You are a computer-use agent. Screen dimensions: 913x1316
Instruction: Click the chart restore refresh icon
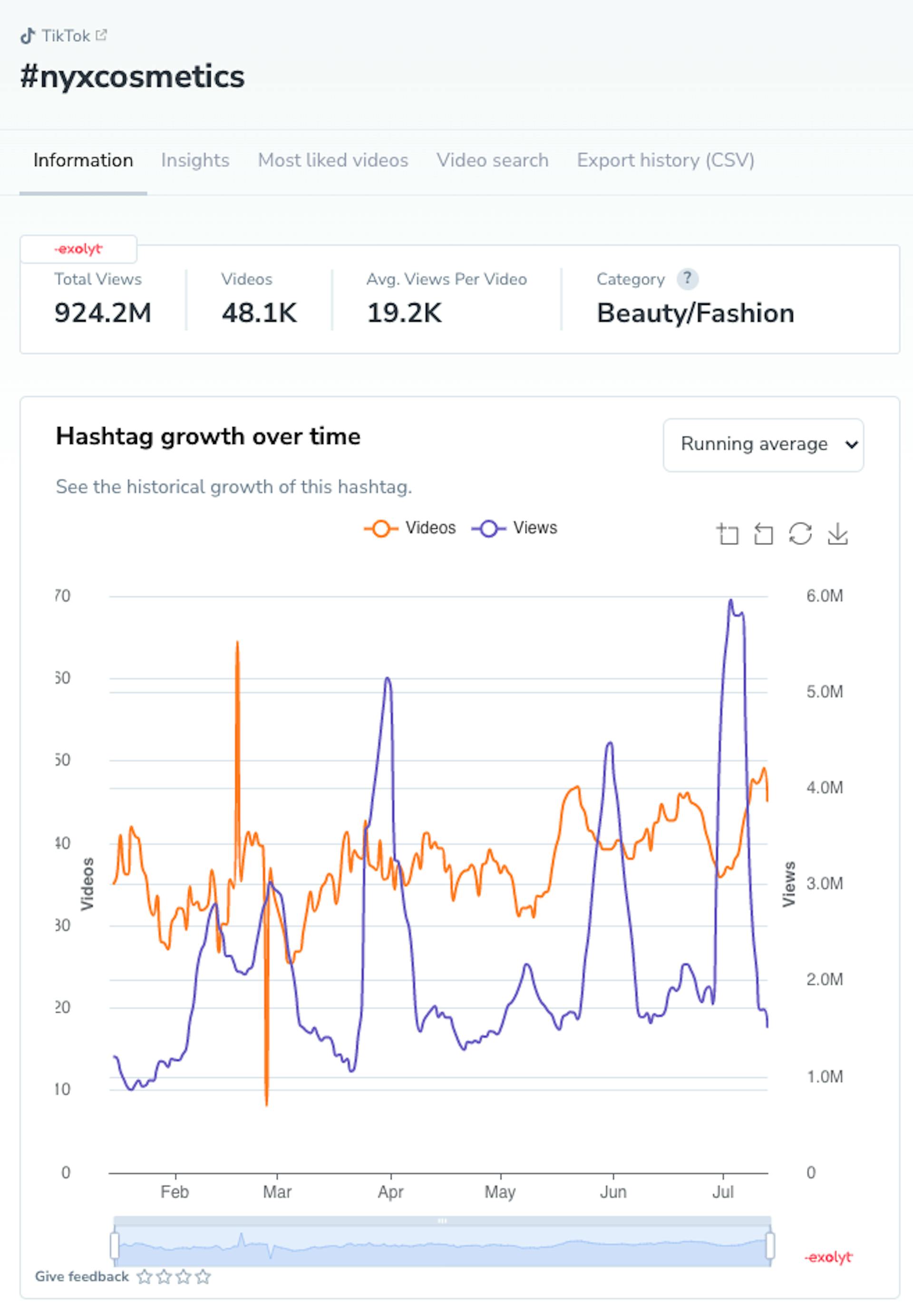click(x=800, y=534)
